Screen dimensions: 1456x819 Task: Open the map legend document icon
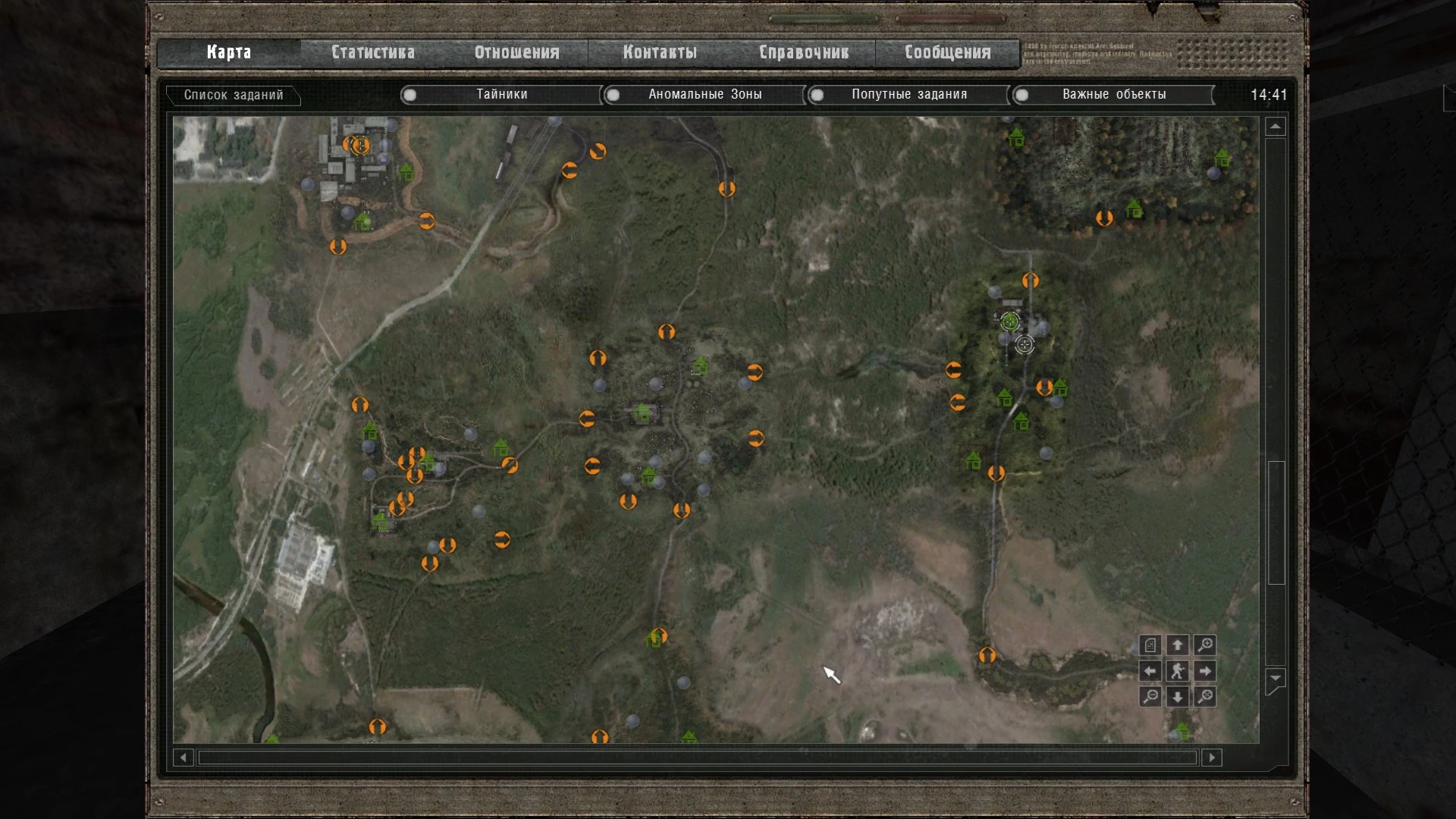[x=1150, y=645]
